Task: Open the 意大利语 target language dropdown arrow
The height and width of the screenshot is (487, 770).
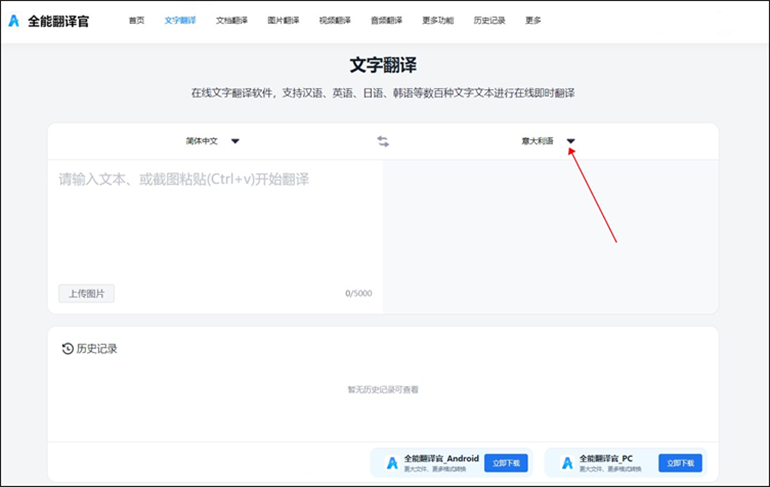Action: click(571, 141)
